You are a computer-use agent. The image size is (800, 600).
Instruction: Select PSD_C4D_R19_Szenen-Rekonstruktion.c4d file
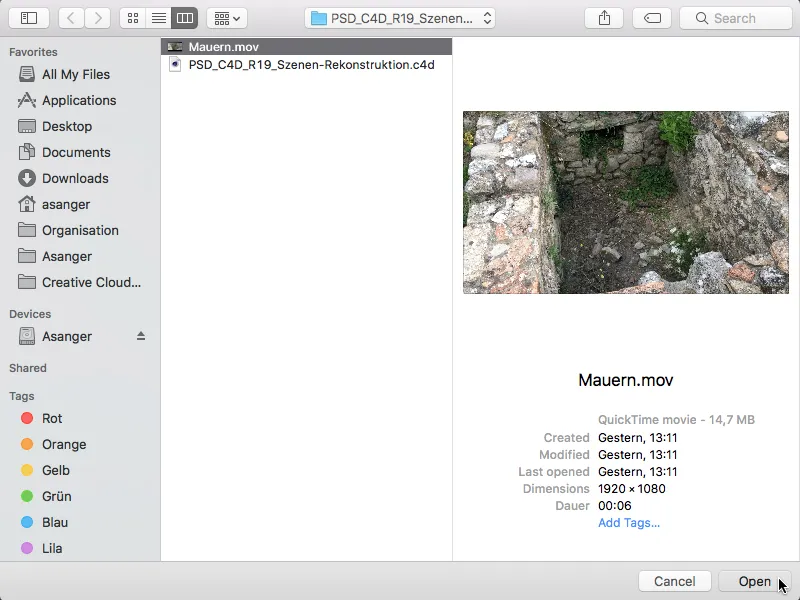coord(307,65)
